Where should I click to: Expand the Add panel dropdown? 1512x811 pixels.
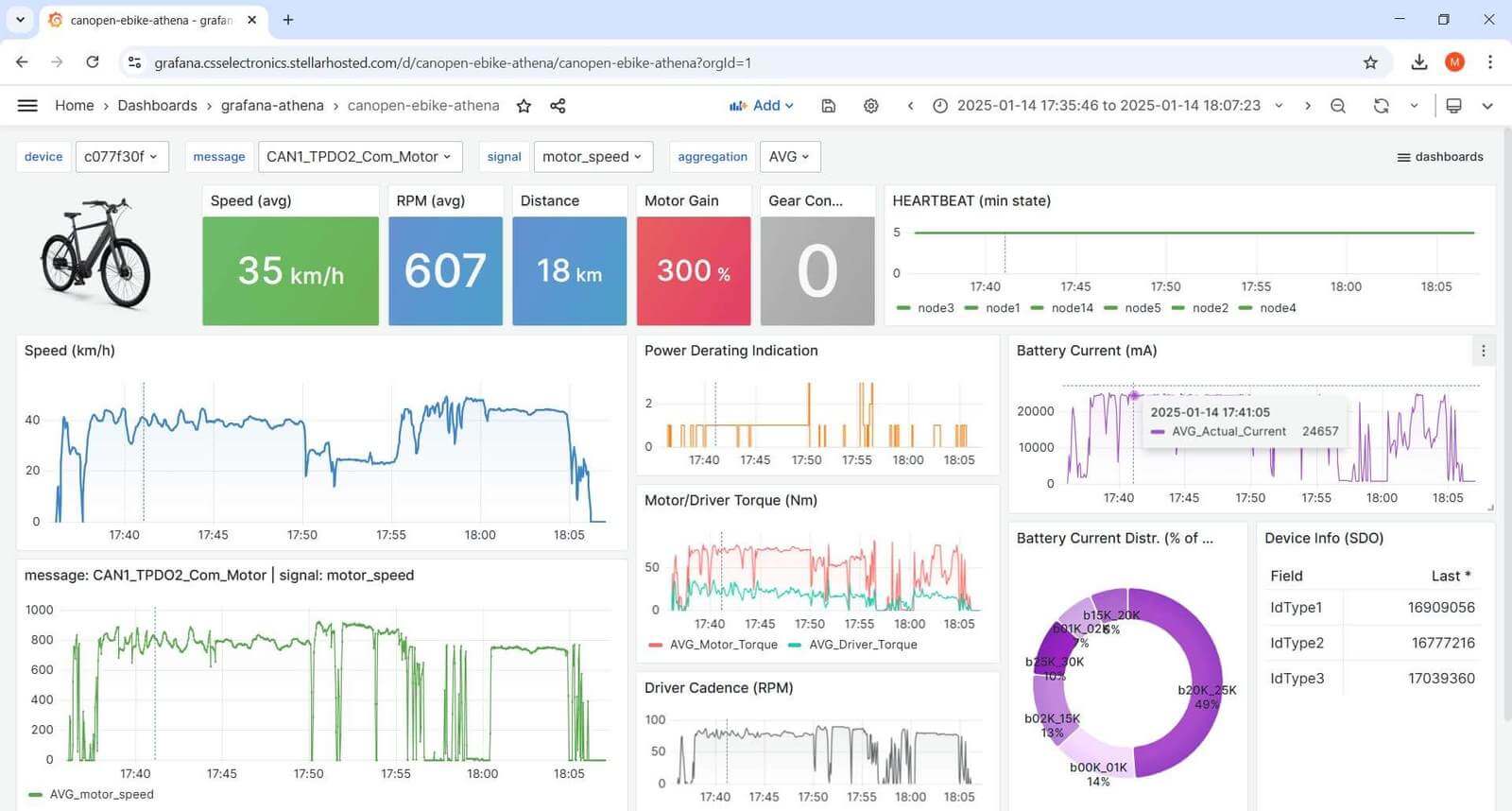tap(762, 106)
